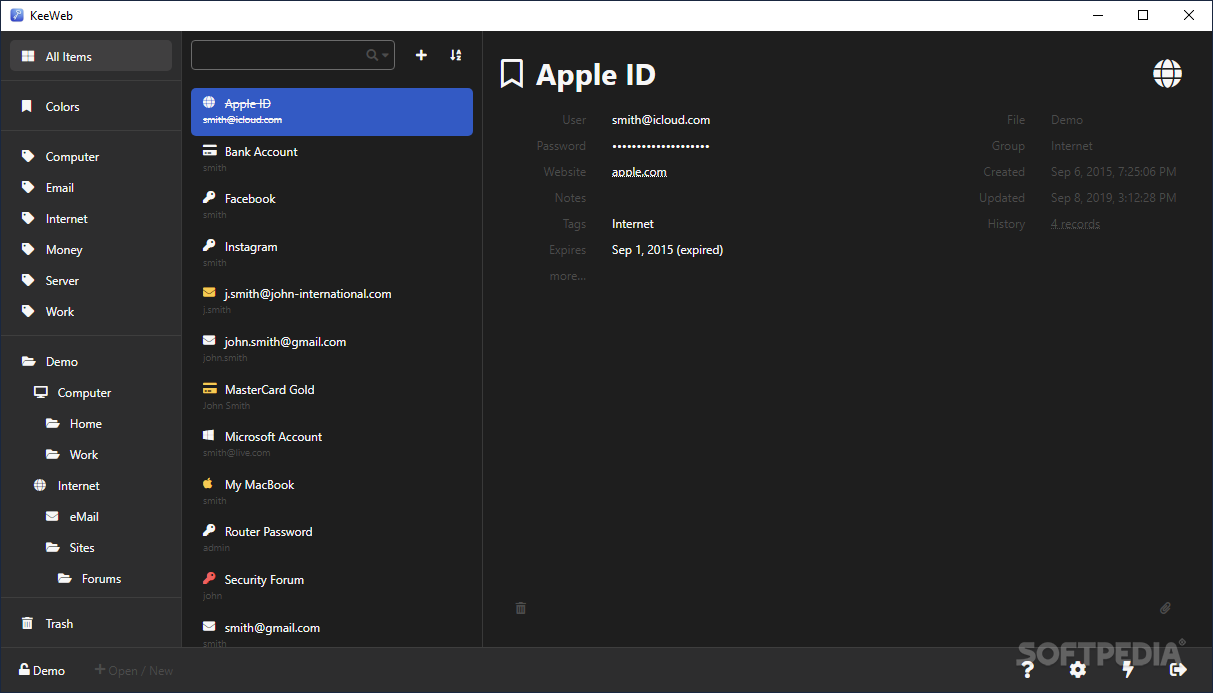Open the search options dropdown arrow
This screenshot has height=693, width=1213.
click(385, 56)
